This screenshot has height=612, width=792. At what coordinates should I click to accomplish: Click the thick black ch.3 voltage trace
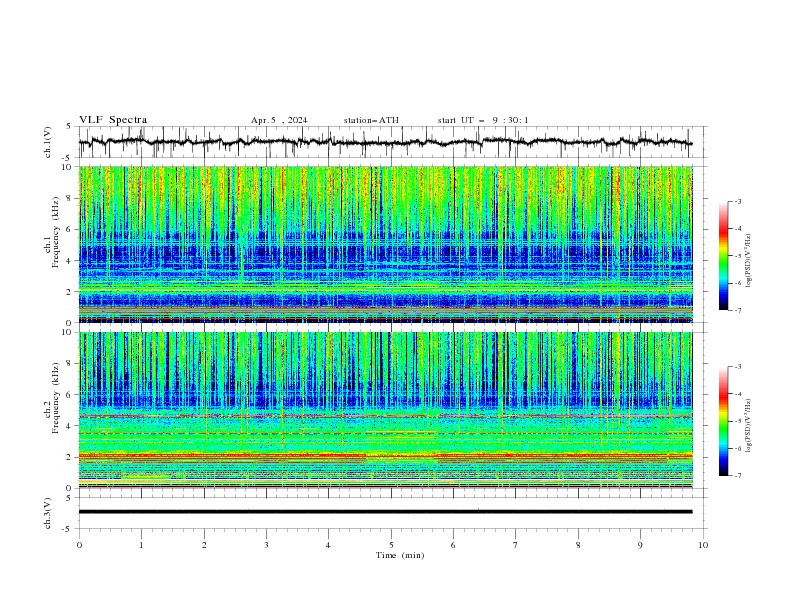point(385,512)
